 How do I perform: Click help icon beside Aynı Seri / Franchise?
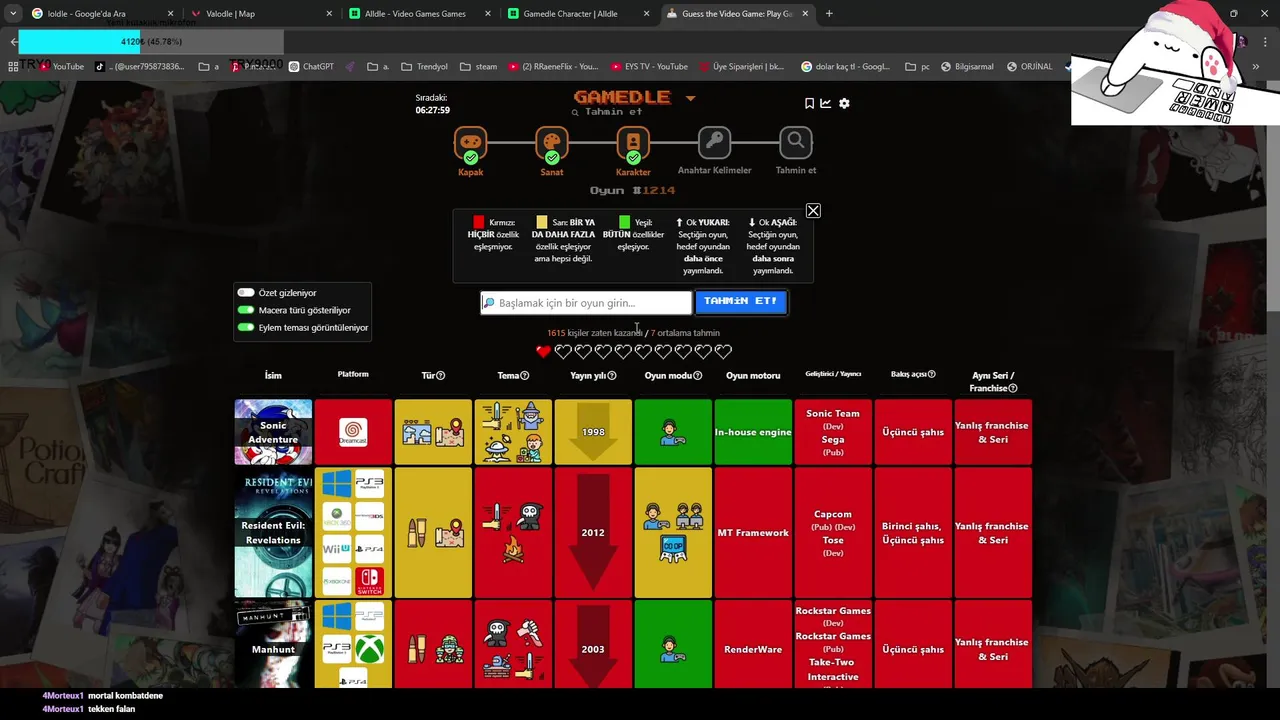click(1013, 388)
